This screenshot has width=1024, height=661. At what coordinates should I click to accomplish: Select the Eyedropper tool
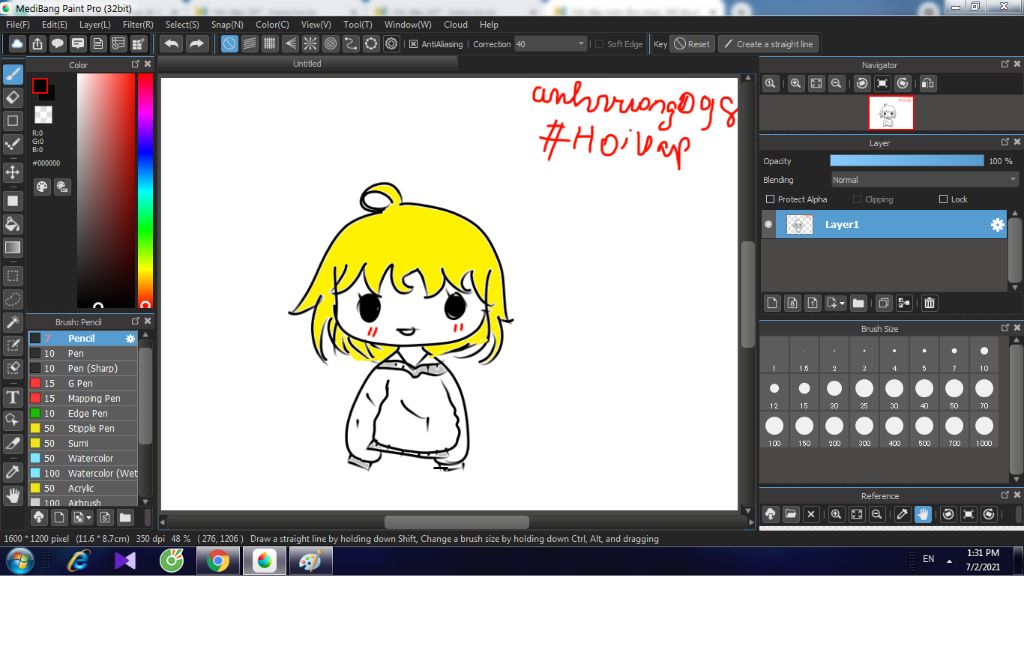pyautogui.click(x=12, y=472)
